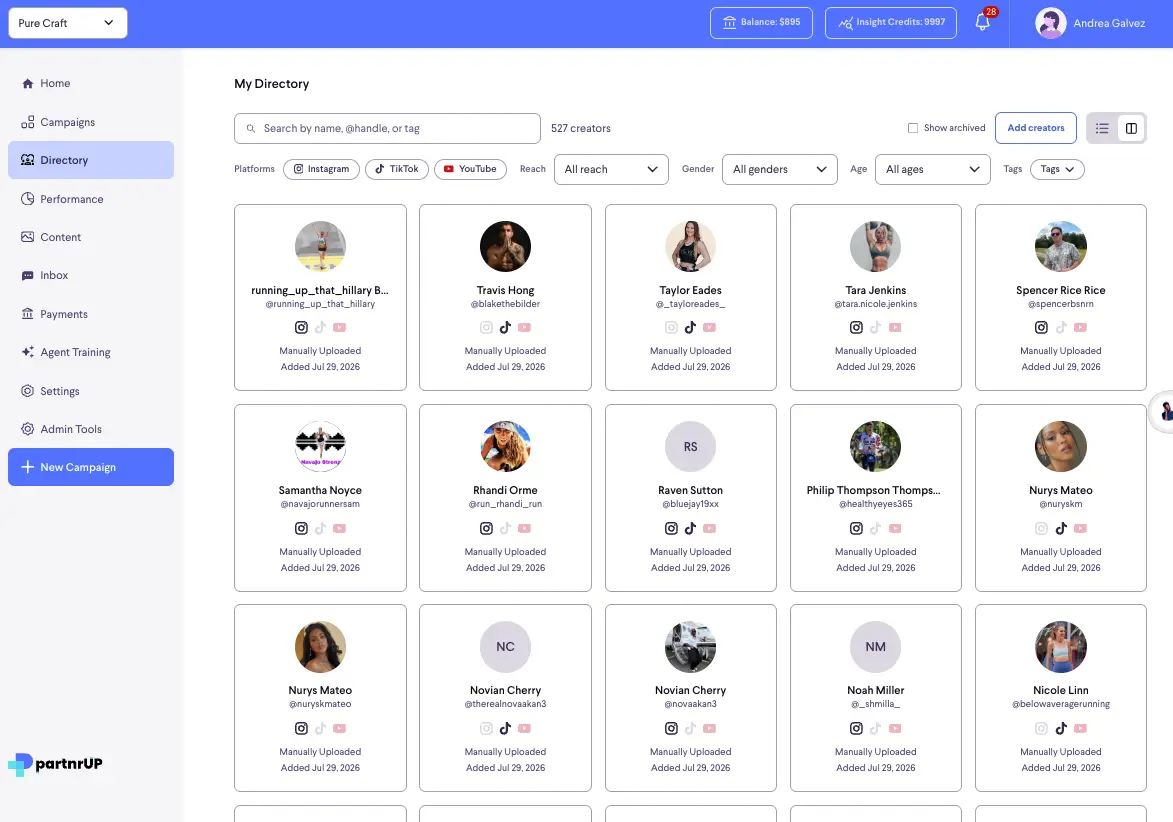Expand the All reach dropdown
Image resolution: width=1173 pixels, height=822 pixels.
(x=611, y=169)
